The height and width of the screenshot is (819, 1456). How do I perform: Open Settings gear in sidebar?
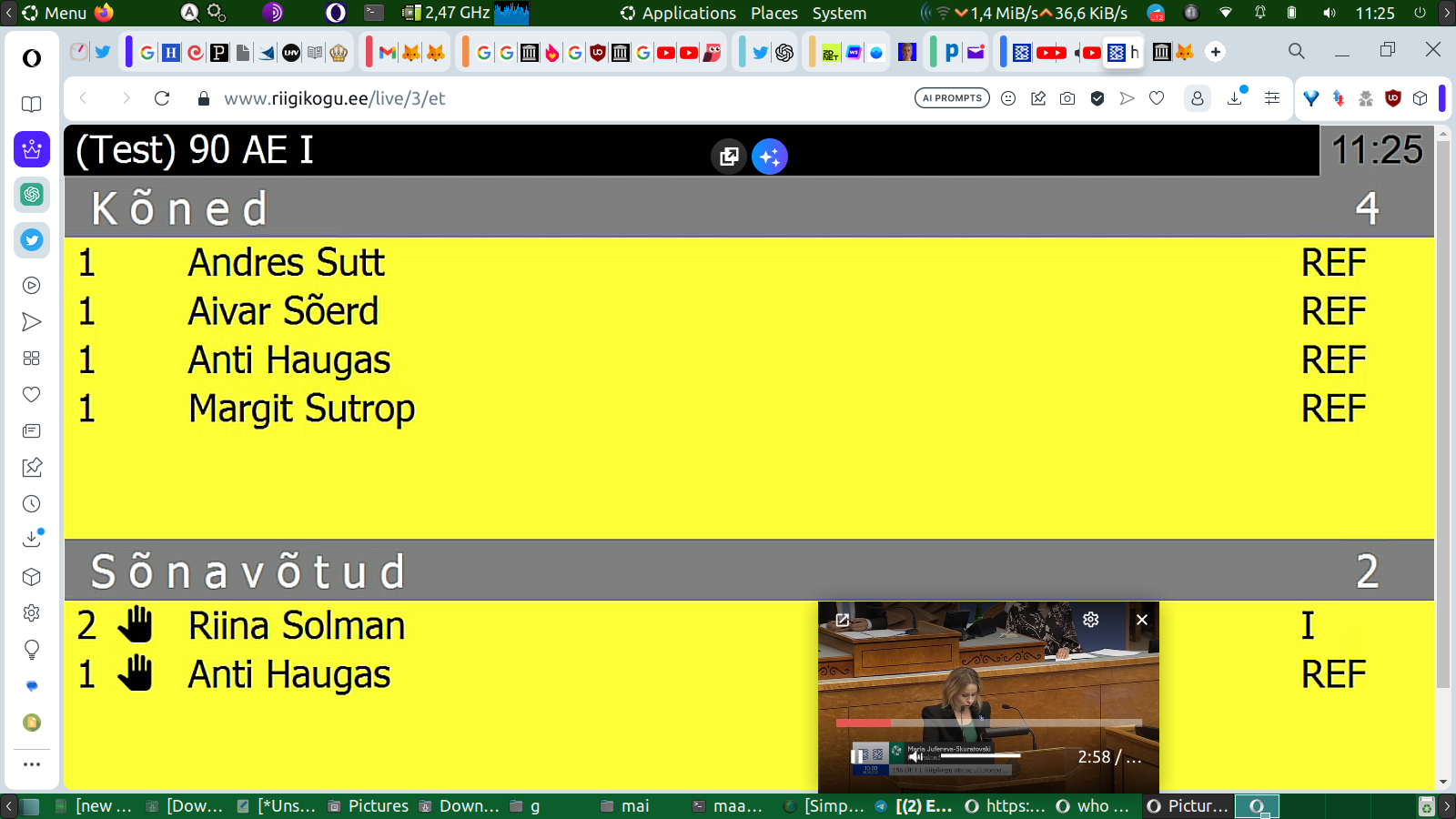[32, 613]
